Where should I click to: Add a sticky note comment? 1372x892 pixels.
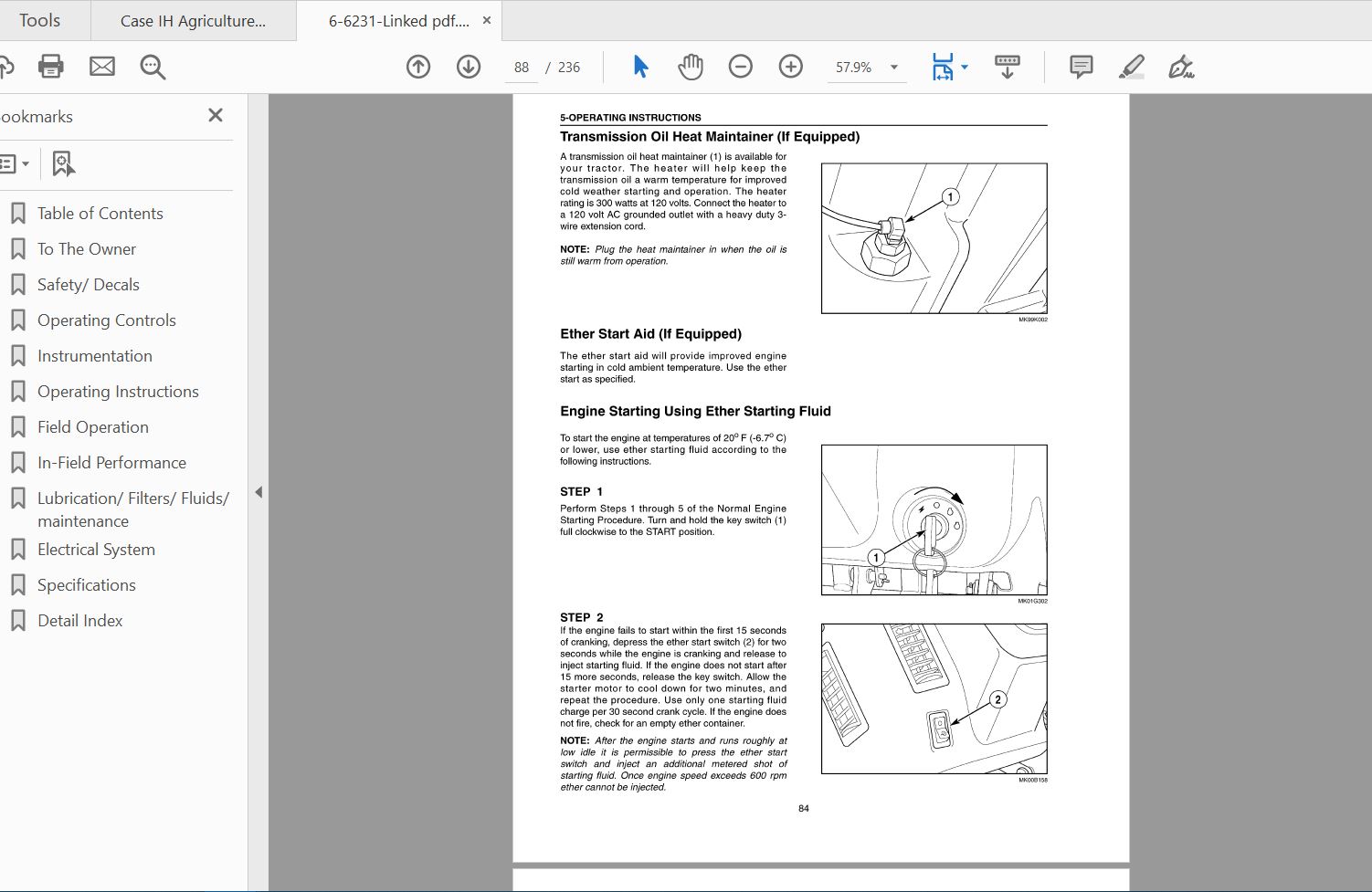click(x=1080, y=66)
